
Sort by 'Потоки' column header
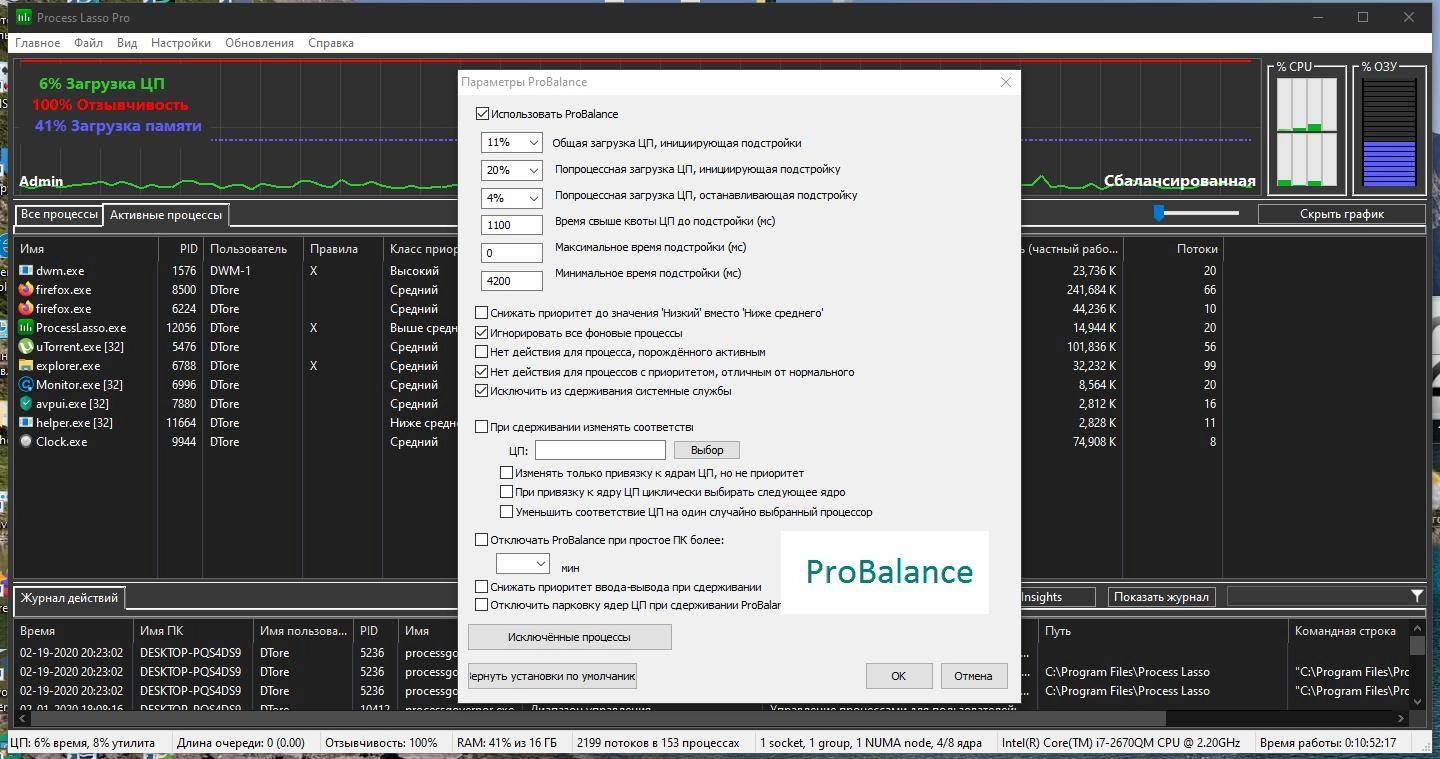coord(1174,249)
